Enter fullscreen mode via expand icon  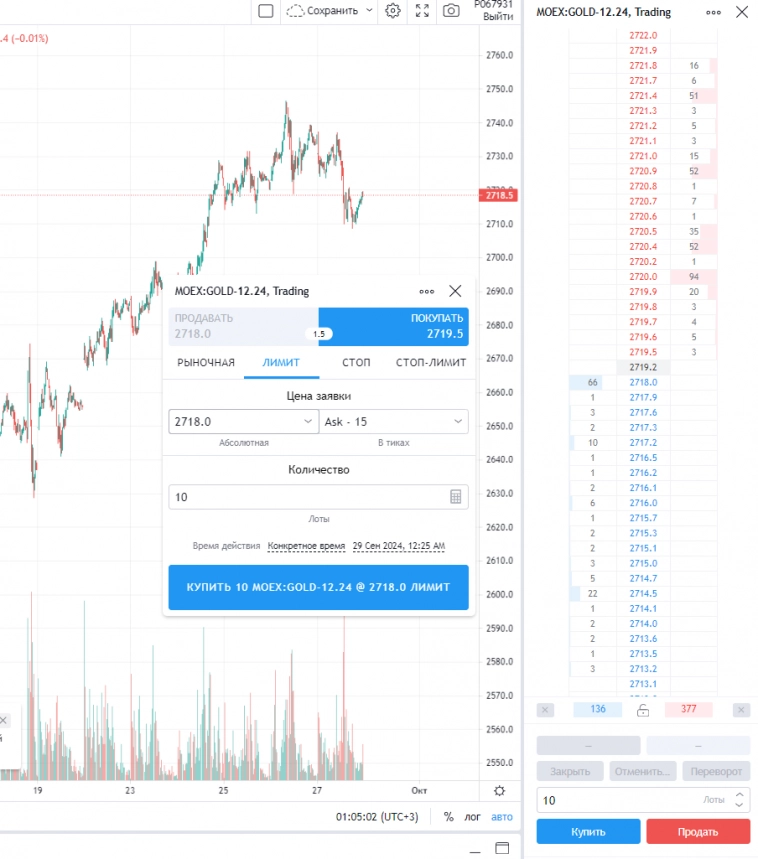[422, 11]
